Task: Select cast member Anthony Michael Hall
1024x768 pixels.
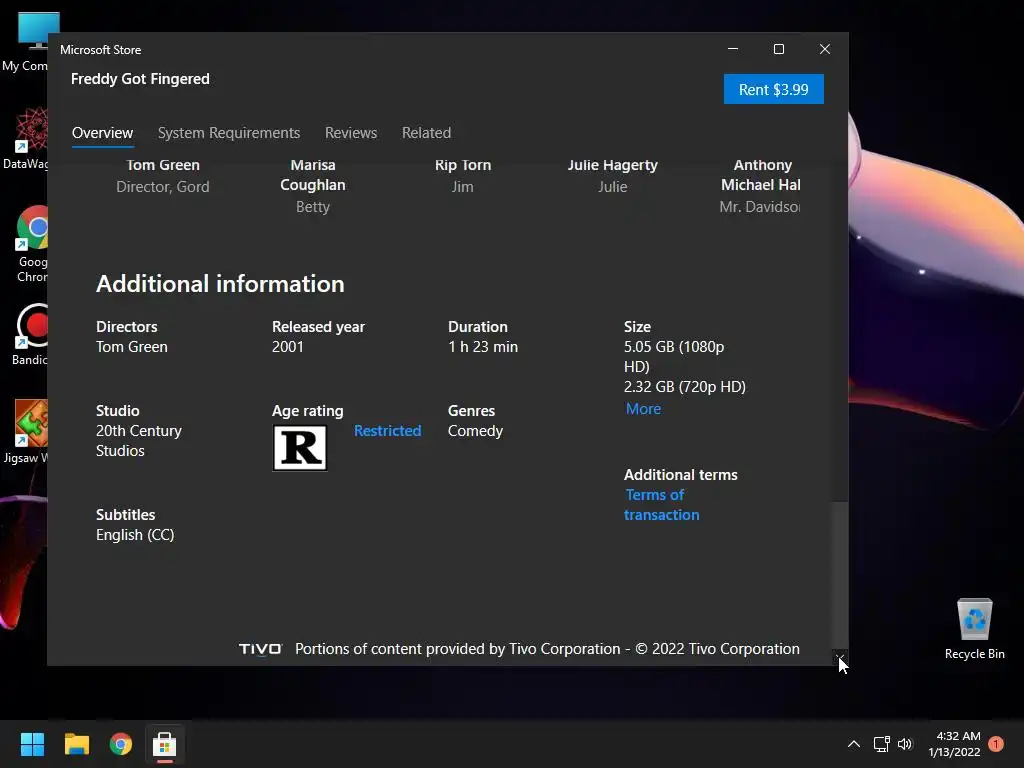Action: click(760, 185)
